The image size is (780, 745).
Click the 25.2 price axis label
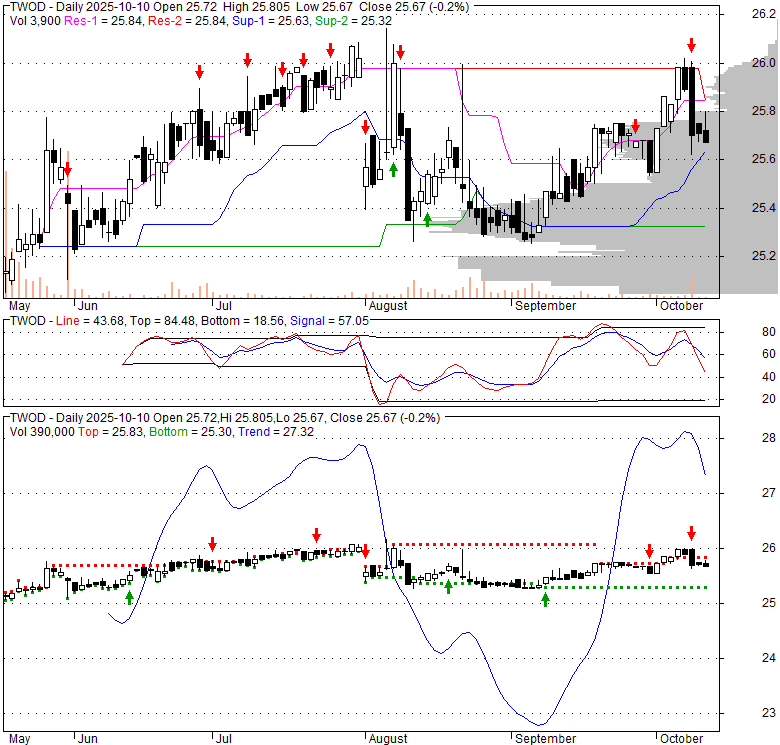click(x=764, y=256)
